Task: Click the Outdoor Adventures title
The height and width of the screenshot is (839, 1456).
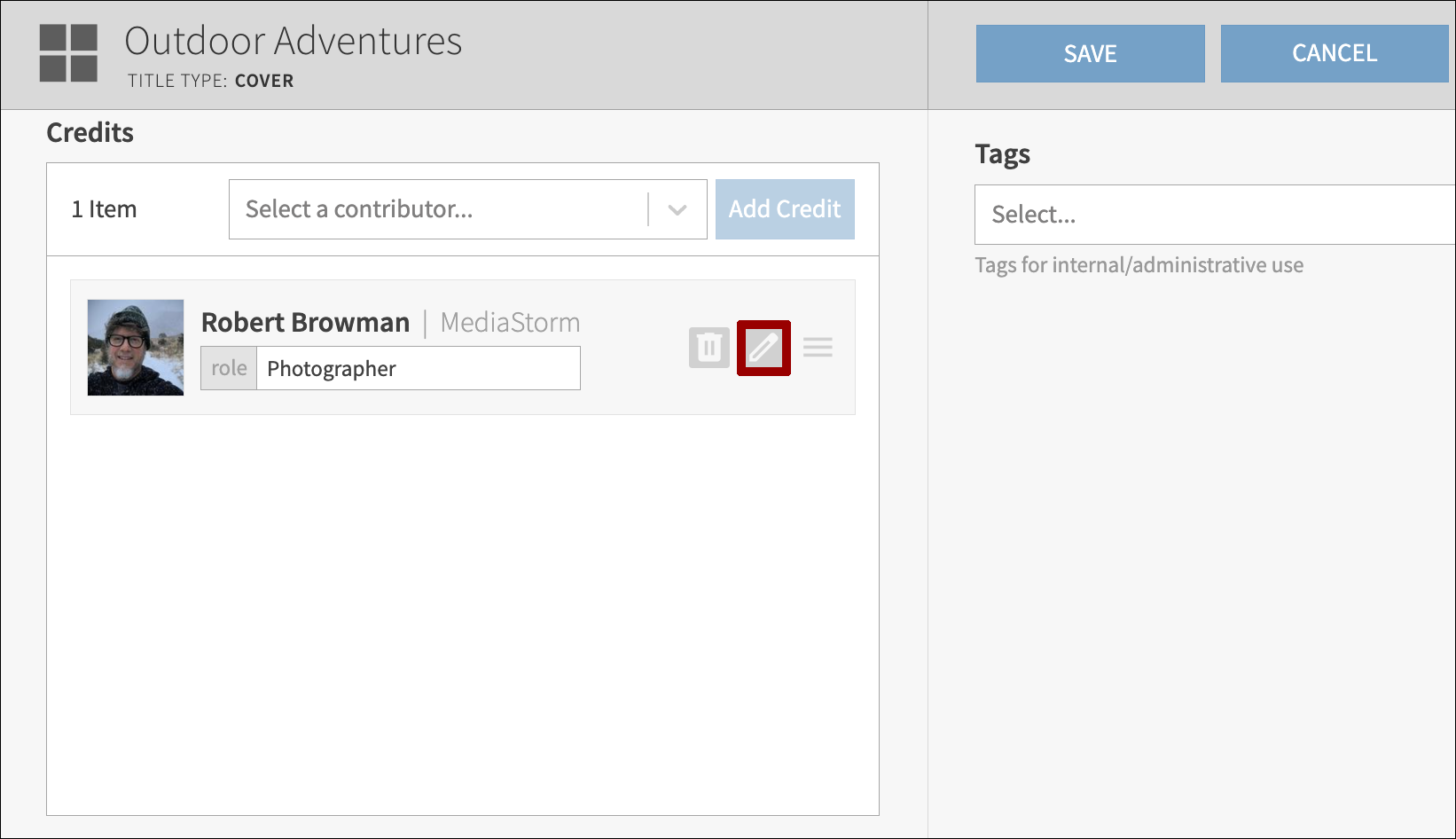Action: [x=294, y=41]
